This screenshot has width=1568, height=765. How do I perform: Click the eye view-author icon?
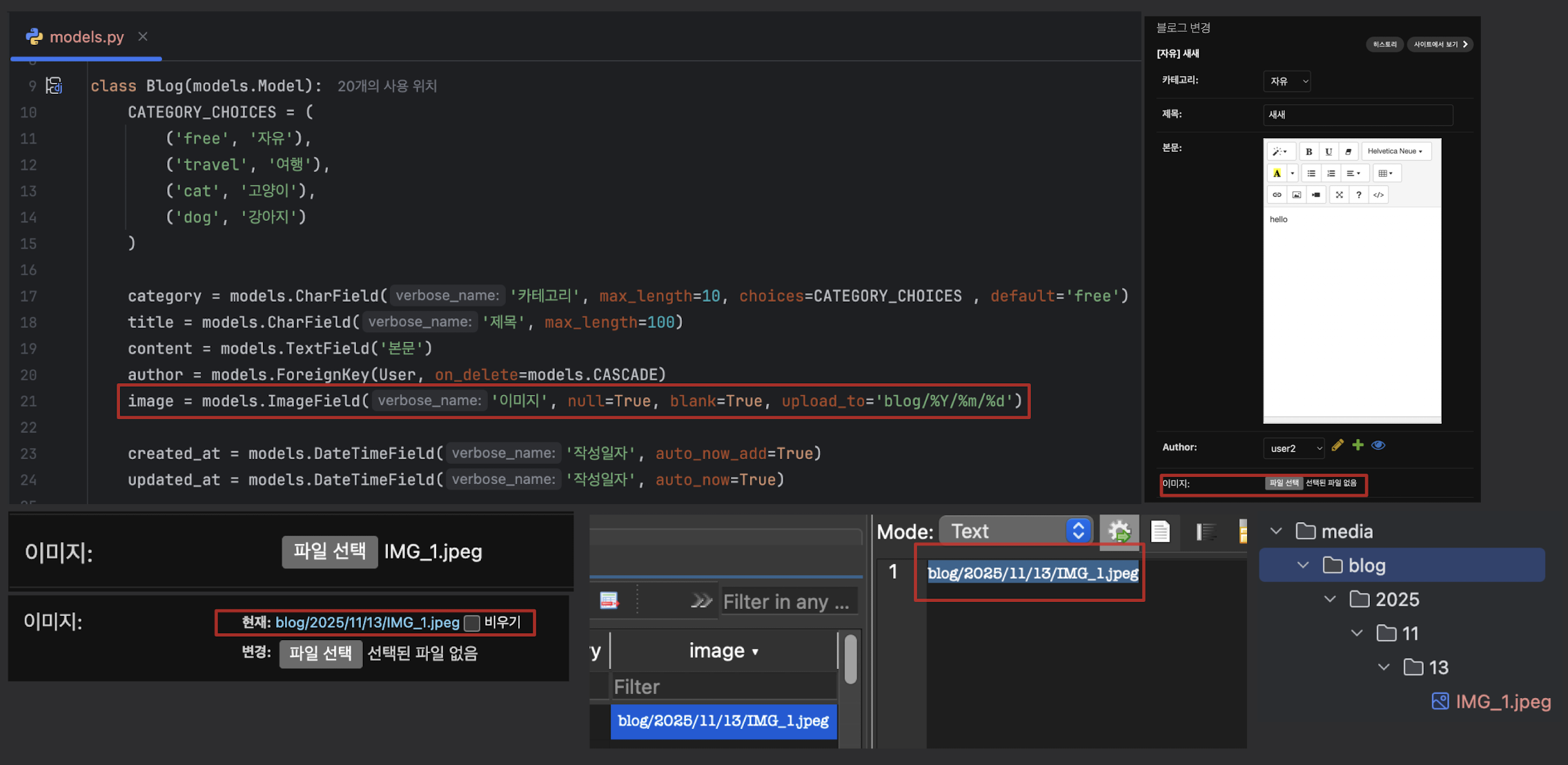[x=1378, y=445]
